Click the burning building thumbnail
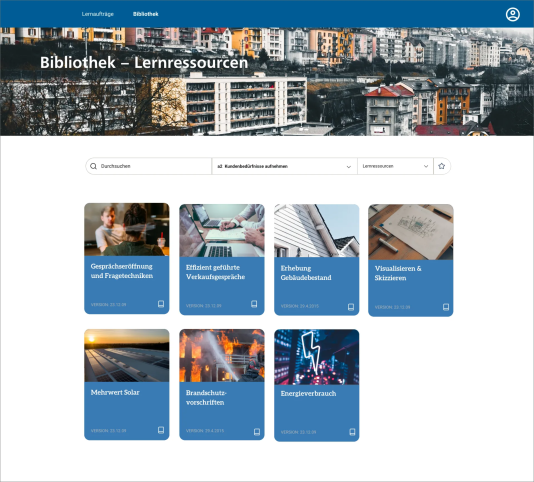This screenshot has width=534, height=482. (x=222, y=355)
